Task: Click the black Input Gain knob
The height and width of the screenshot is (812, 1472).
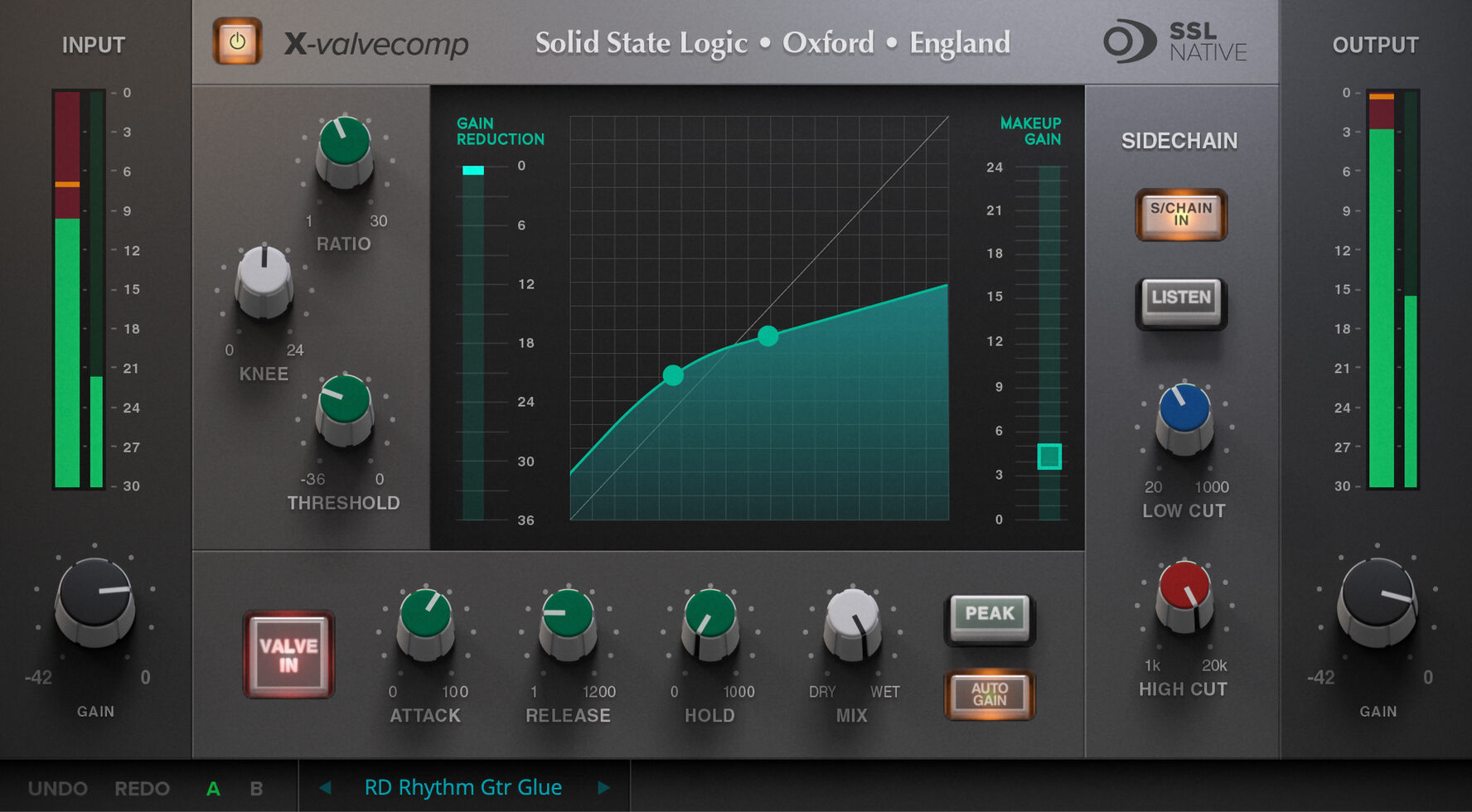Action: point(94,602)
